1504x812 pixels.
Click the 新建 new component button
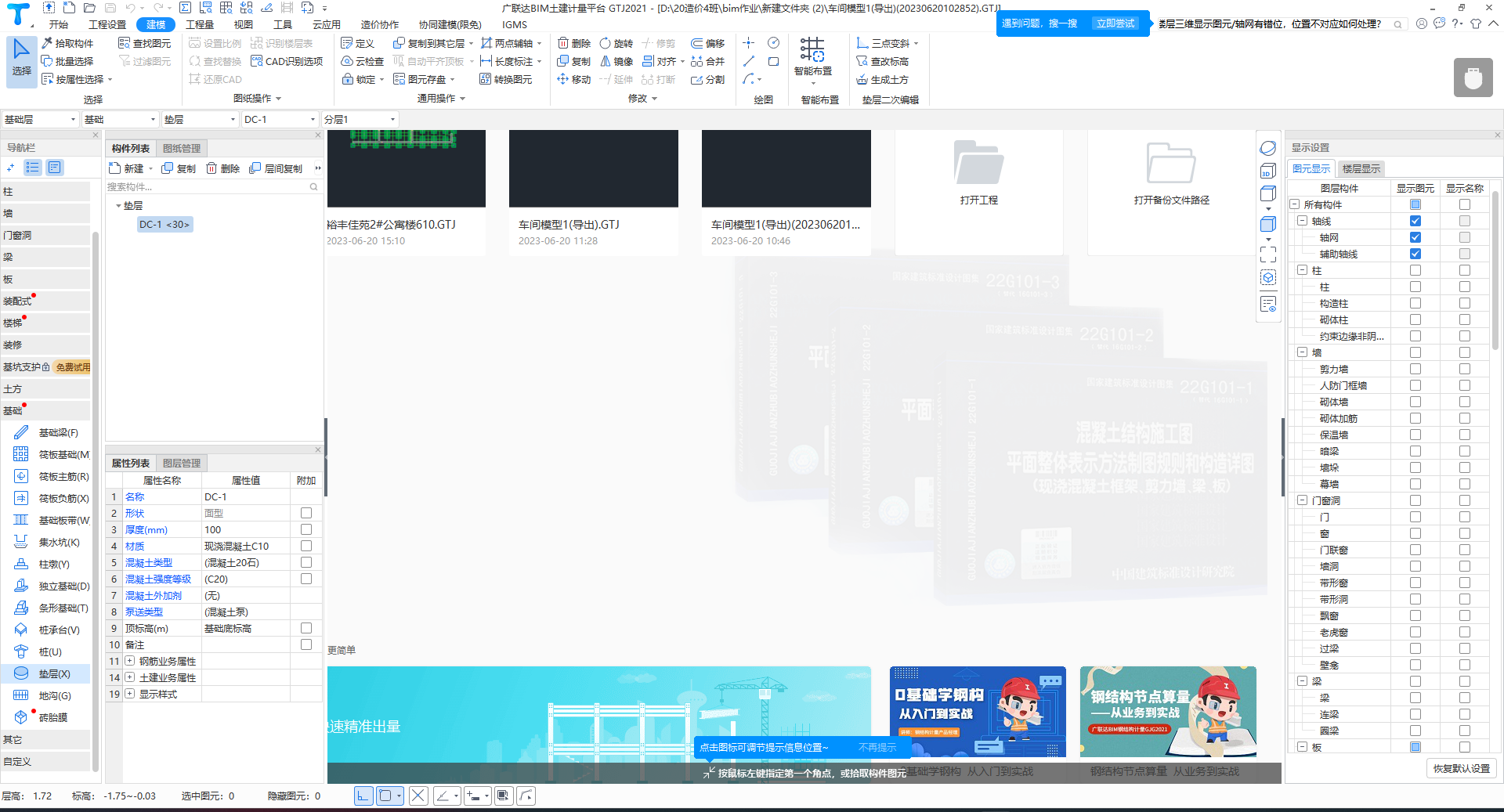click(127, 168)
